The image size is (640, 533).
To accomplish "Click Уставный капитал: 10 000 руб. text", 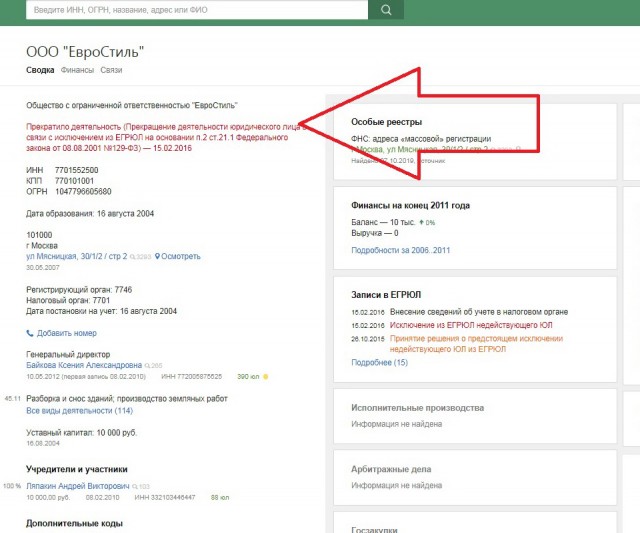I will click(82, 433).
